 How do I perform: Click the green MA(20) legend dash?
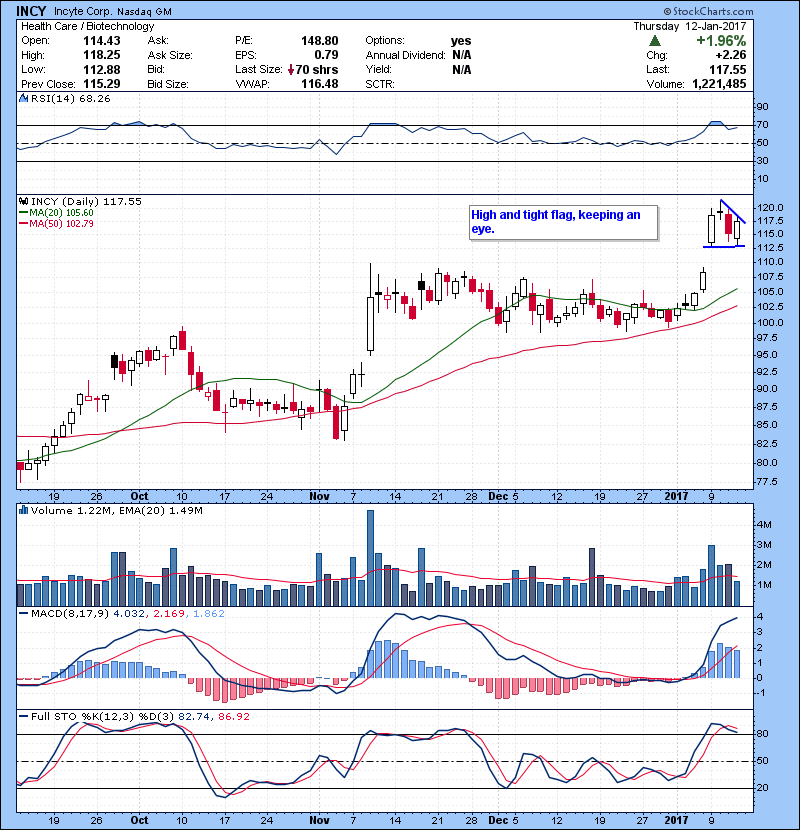click(x=23, y=213)
